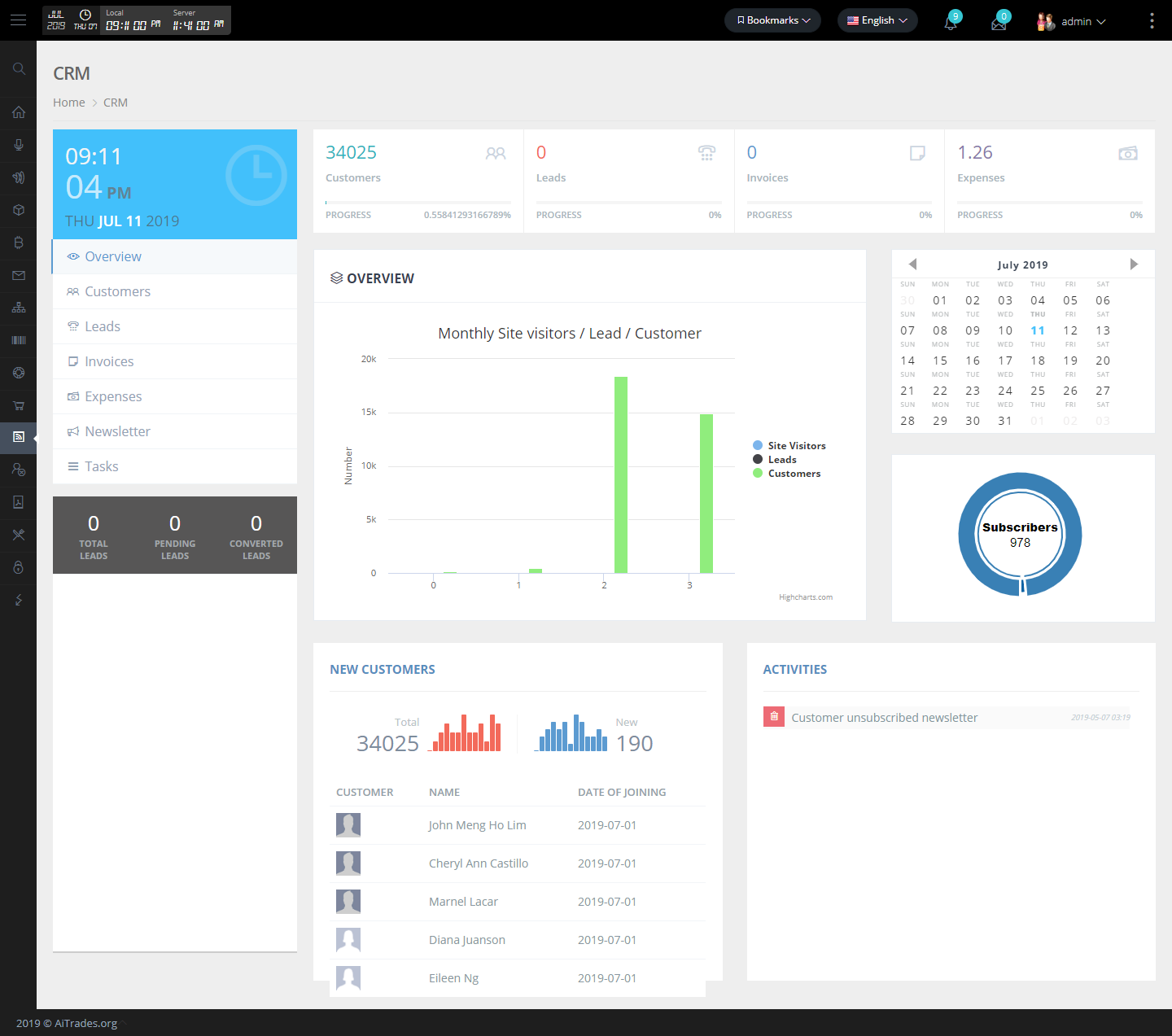Toggle the Customers legend in the chart
Viewport: 1172px width, 1036px height.
pos(787,473)
